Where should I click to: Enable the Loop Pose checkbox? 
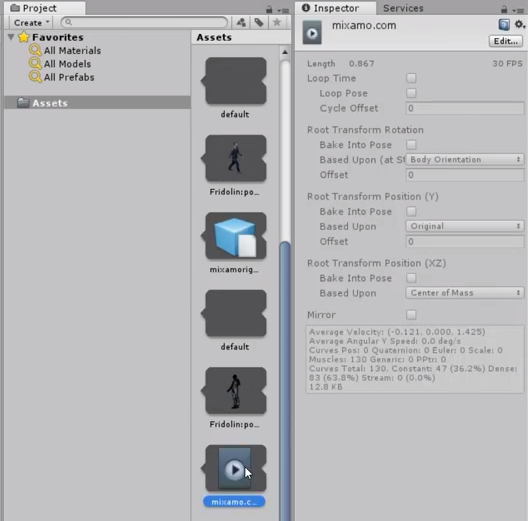[411, 93]
